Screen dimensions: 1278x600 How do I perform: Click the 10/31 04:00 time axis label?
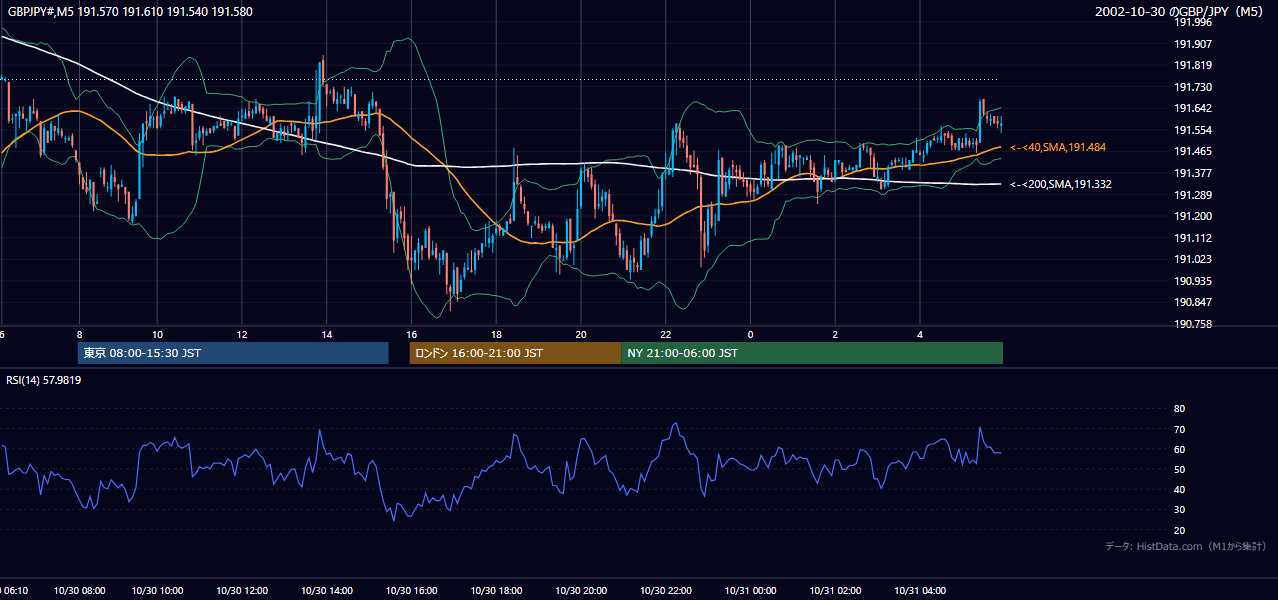click(x=919, y=591)
